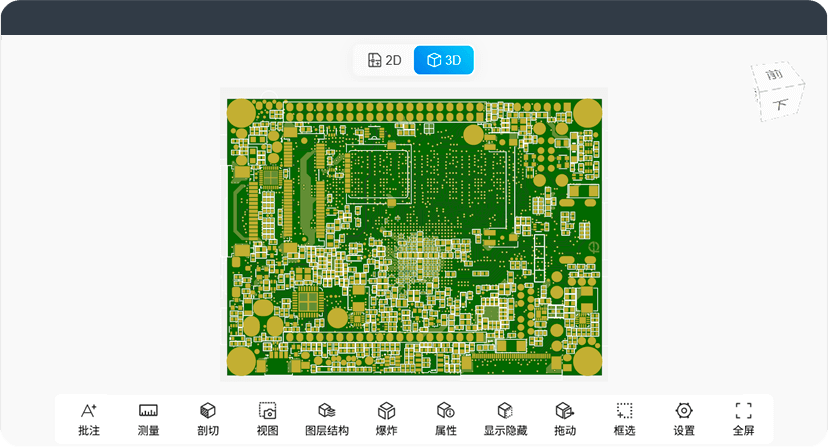Click the 前 face of view cube
This screenshot has height=447, width=828.
tap(773, 77)
